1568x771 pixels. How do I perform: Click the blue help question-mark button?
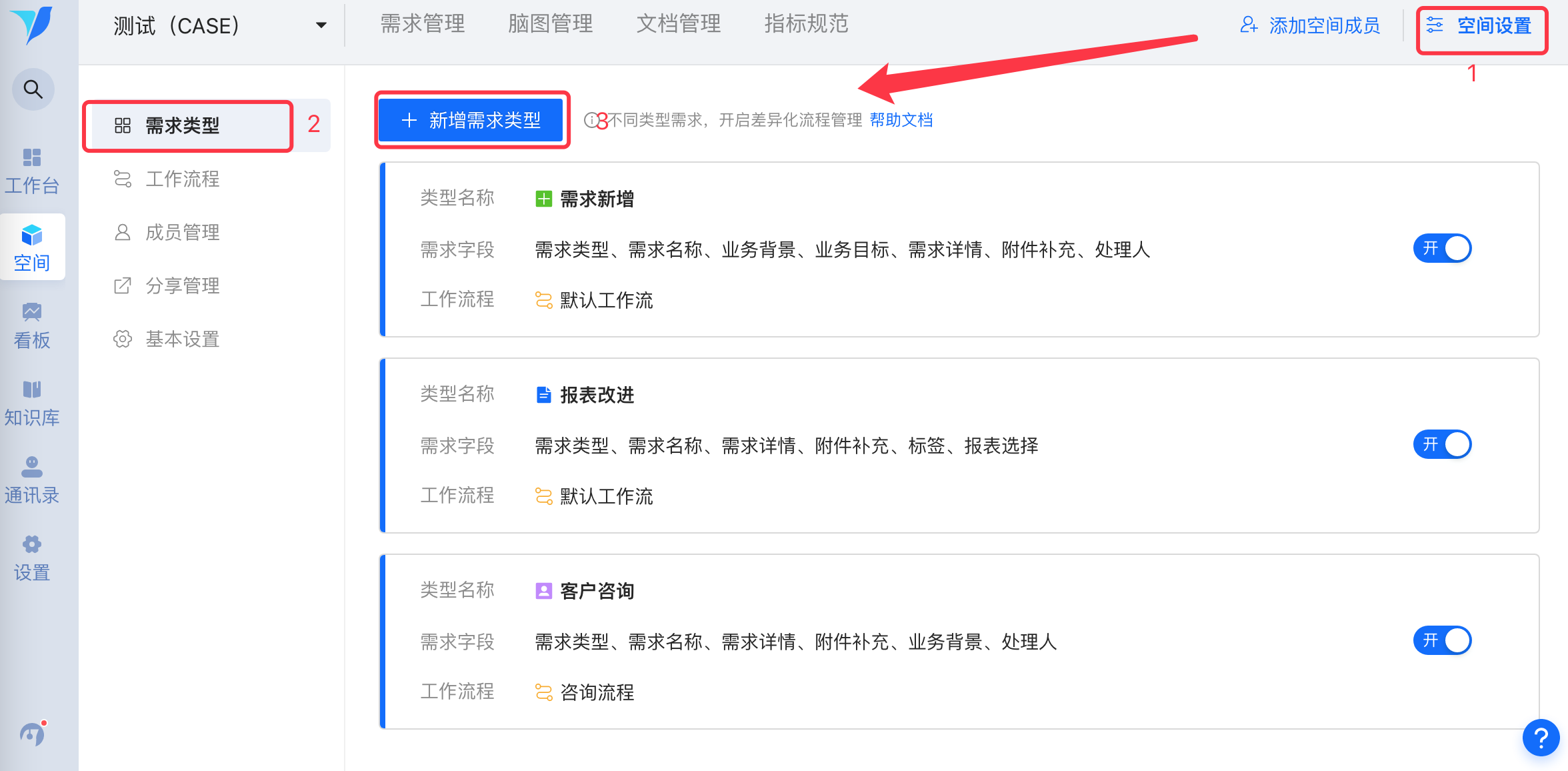pos(1540,738)
